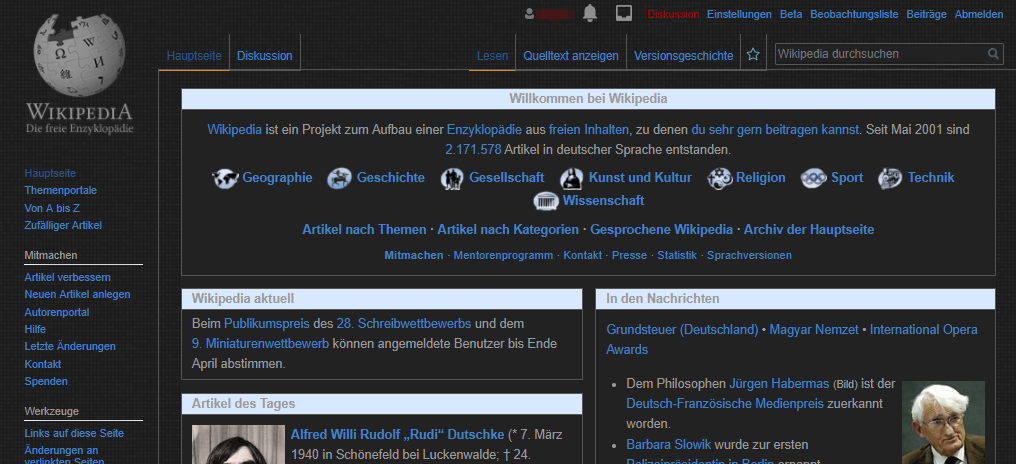Open Grundsteuer (Deutschland) news link
The image size is (1016, 464).
[x=682, y=330]
